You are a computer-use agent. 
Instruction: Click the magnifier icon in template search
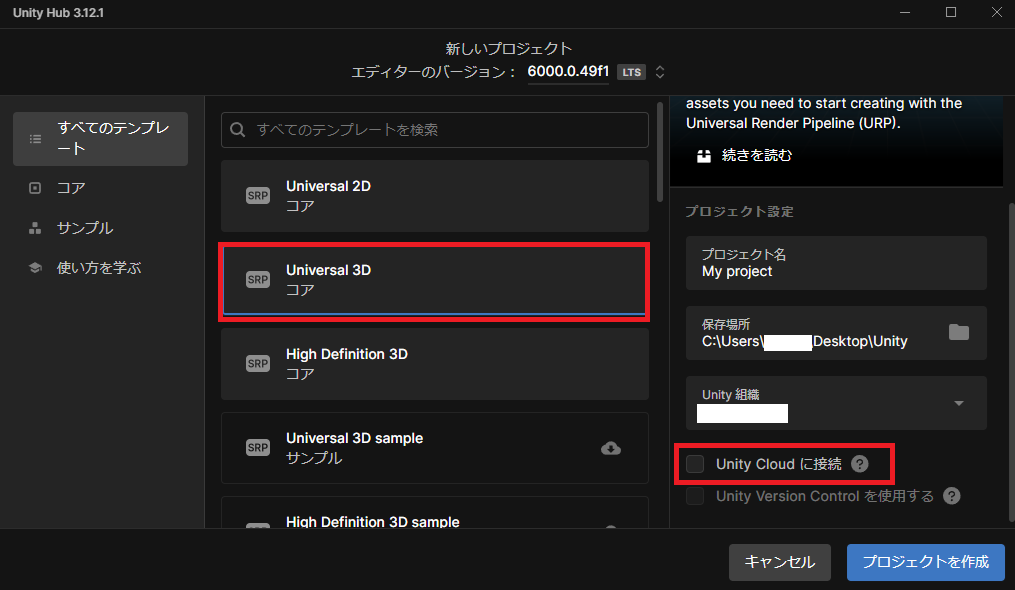[238, 130]
